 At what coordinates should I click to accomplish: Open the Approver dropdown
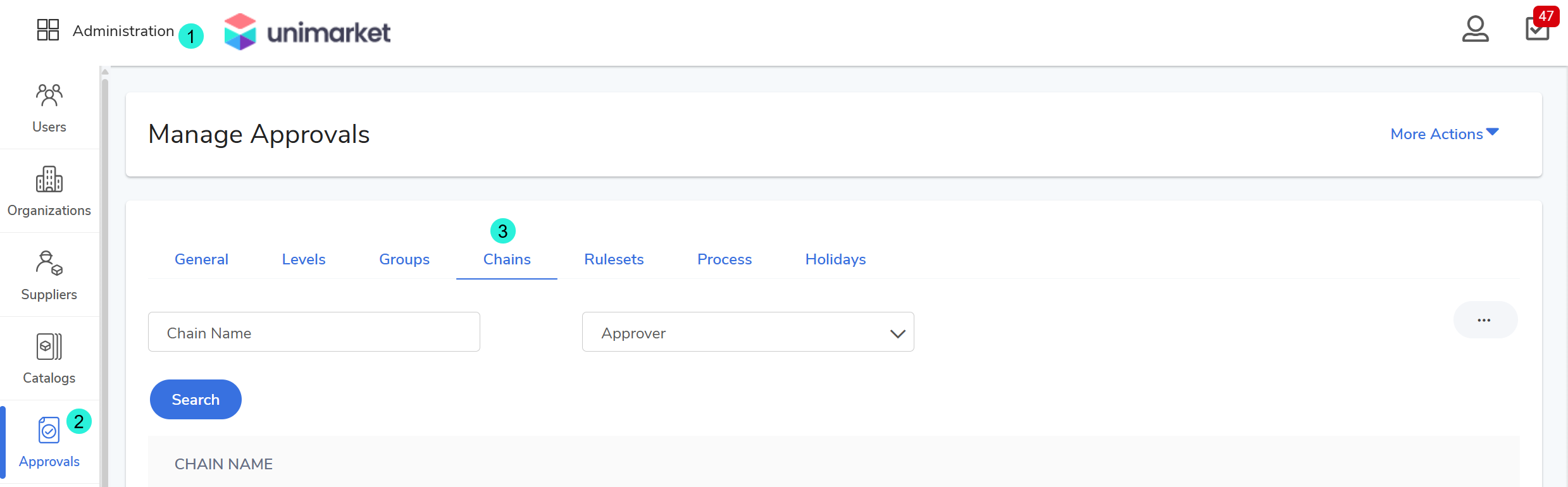pyautogui.click(x=748, y=332)
